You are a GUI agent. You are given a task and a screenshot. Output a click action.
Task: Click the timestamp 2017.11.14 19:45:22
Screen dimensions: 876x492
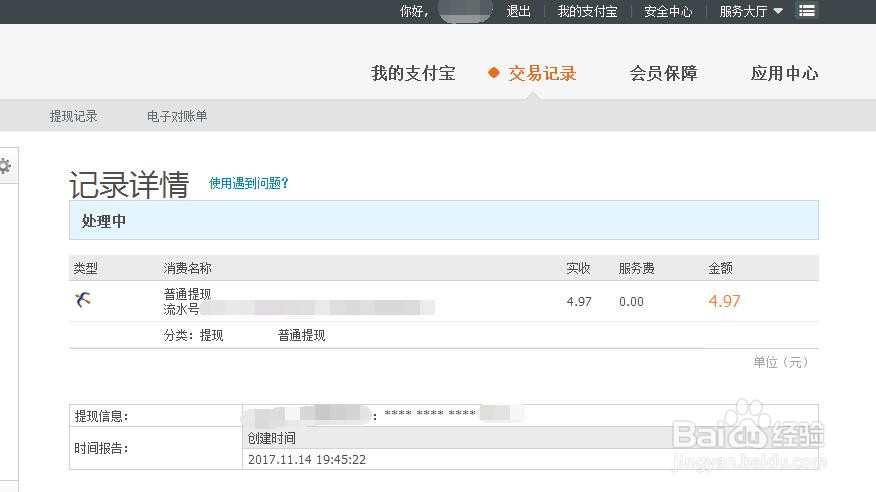307,460
